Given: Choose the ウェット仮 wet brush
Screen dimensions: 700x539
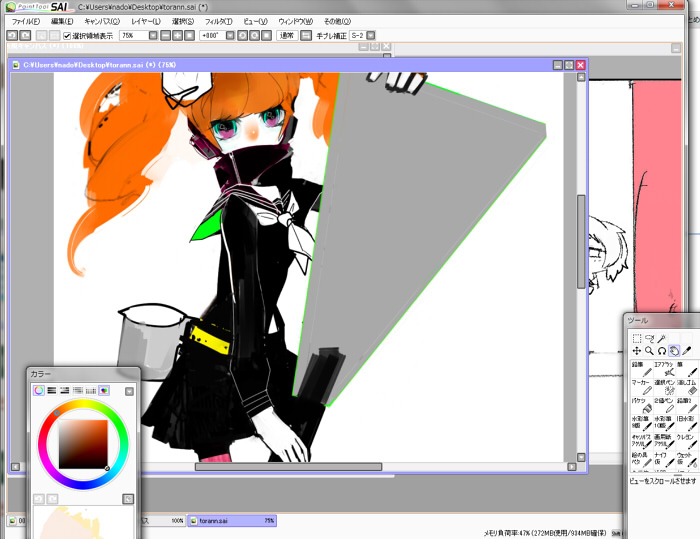Looking at the screenshot, I should click(687, 460).
